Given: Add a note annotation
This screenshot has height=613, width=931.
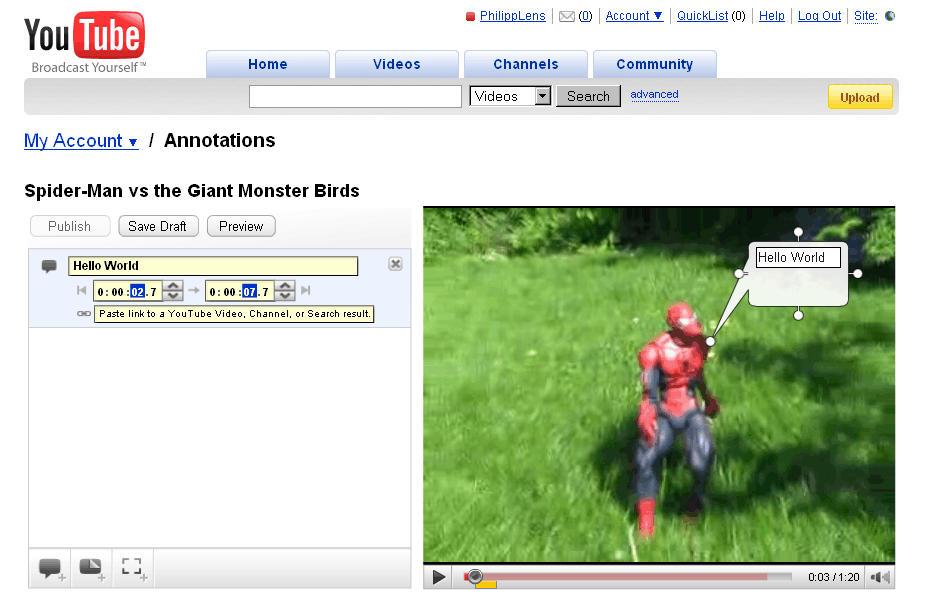Looking at the screenshot, I should point(91,568).
